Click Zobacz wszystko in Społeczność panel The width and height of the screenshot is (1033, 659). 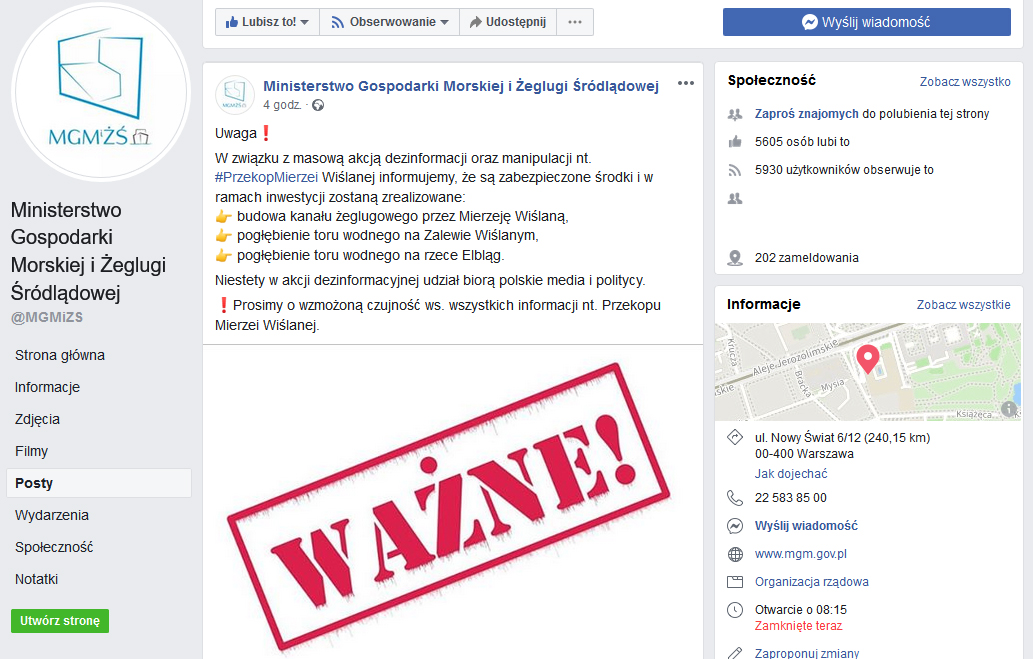click(x=964, y=82)
